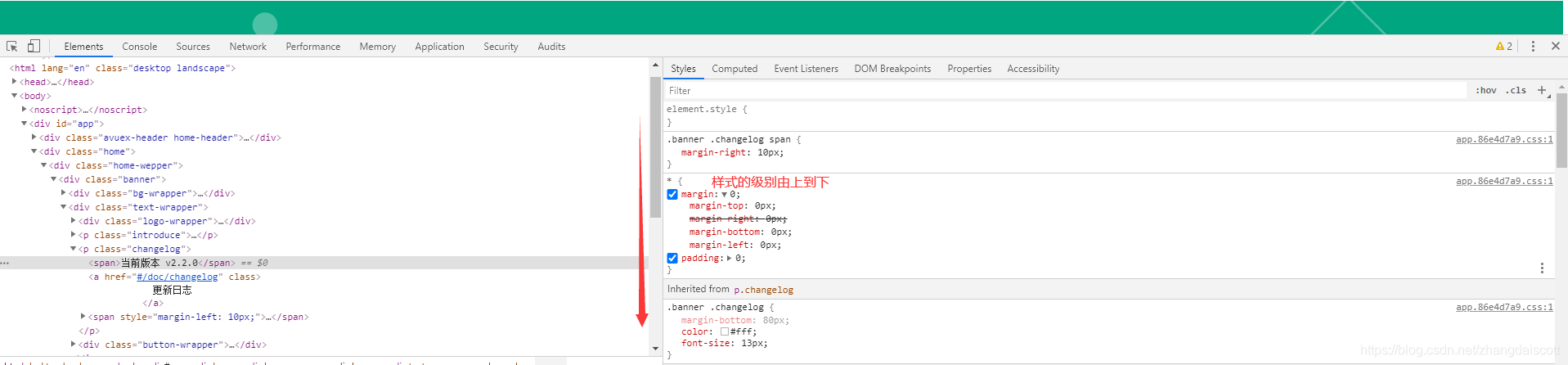
Task: Toggle :hov element state panel
Action: pyautogui.click(x=1486, y=90)
